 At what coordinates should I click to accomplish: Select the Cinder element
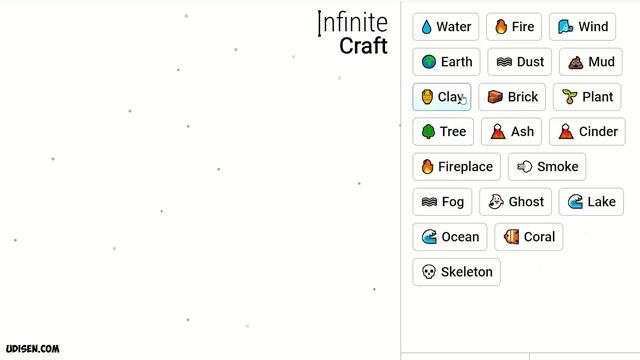(587, 132)
